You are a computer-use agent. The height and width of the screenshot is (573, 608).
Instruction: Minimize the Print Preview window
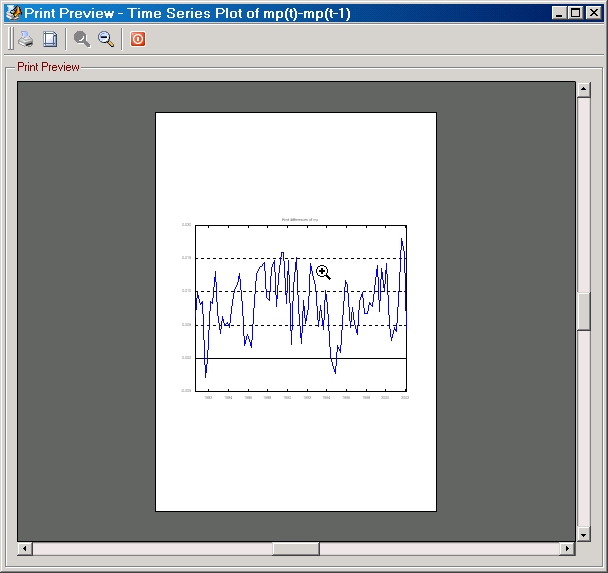point(559,13)
